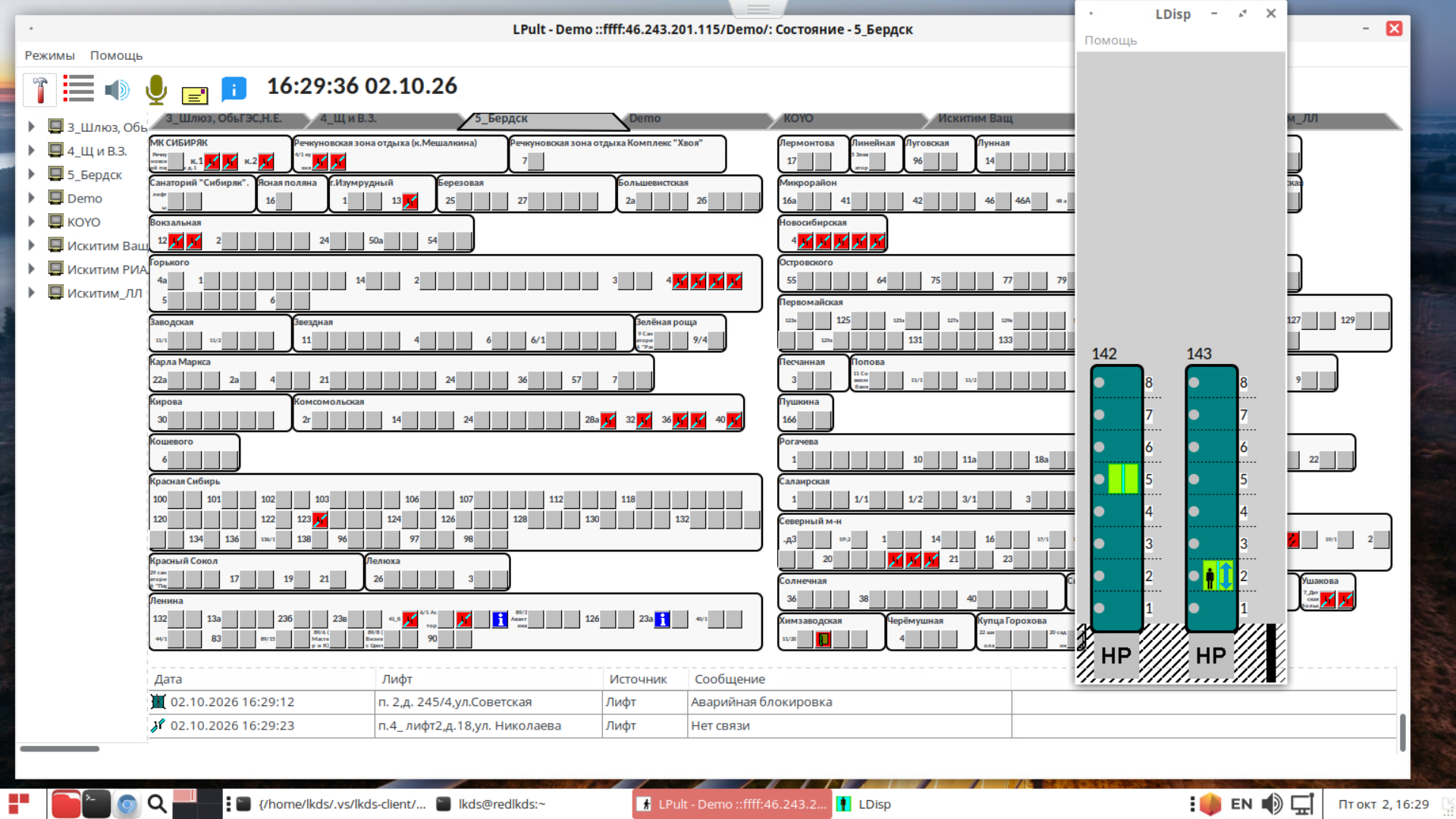Image resolution: width=1456 pixels, height=819 pixels.
Task: Open the terminal launcher in the taskbar
Action: pos(96,804)
